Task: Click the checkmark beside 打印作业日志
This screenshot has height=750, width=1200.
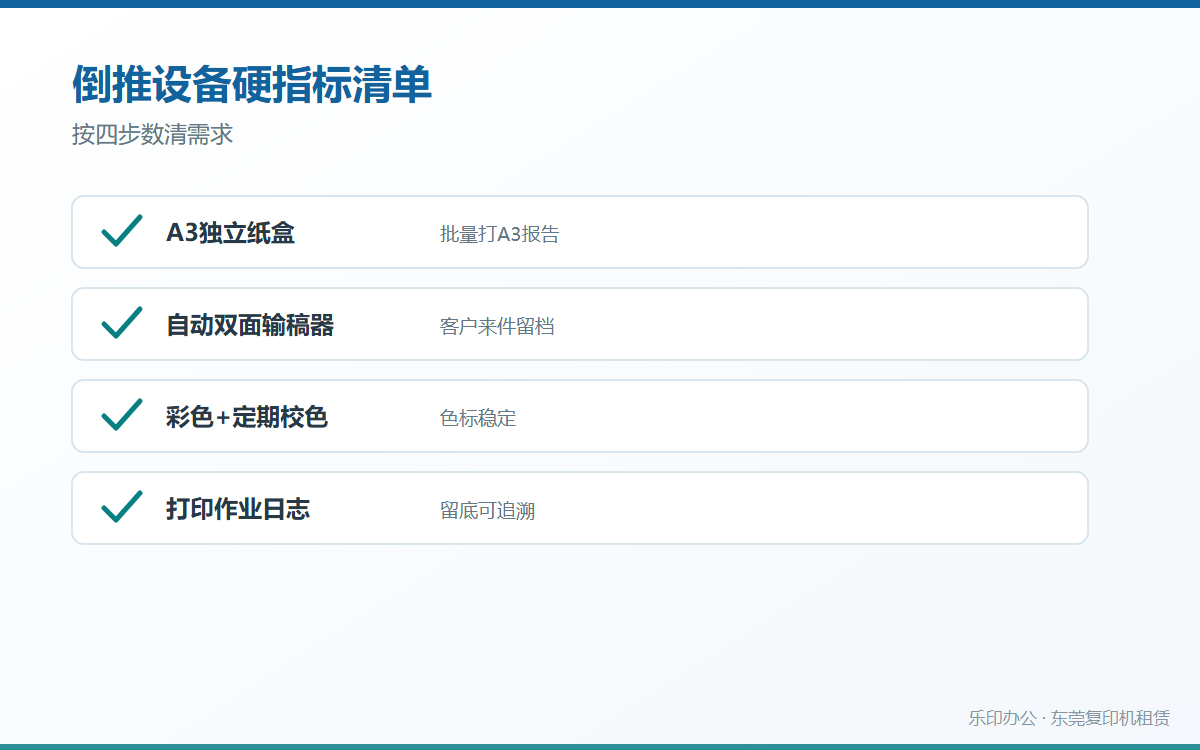Action: tap(122, 507)
